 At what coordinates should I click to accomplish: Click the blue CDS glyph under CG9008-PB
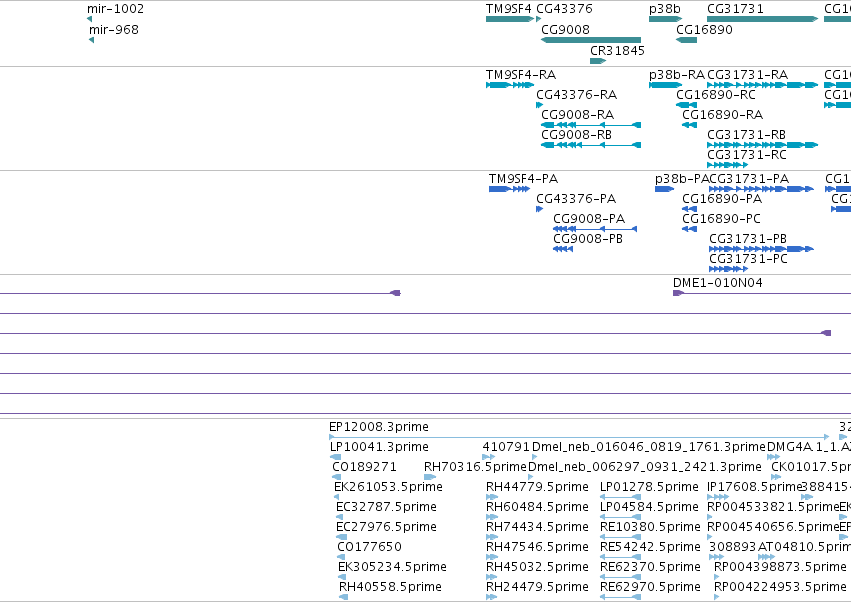click(563, 249)
